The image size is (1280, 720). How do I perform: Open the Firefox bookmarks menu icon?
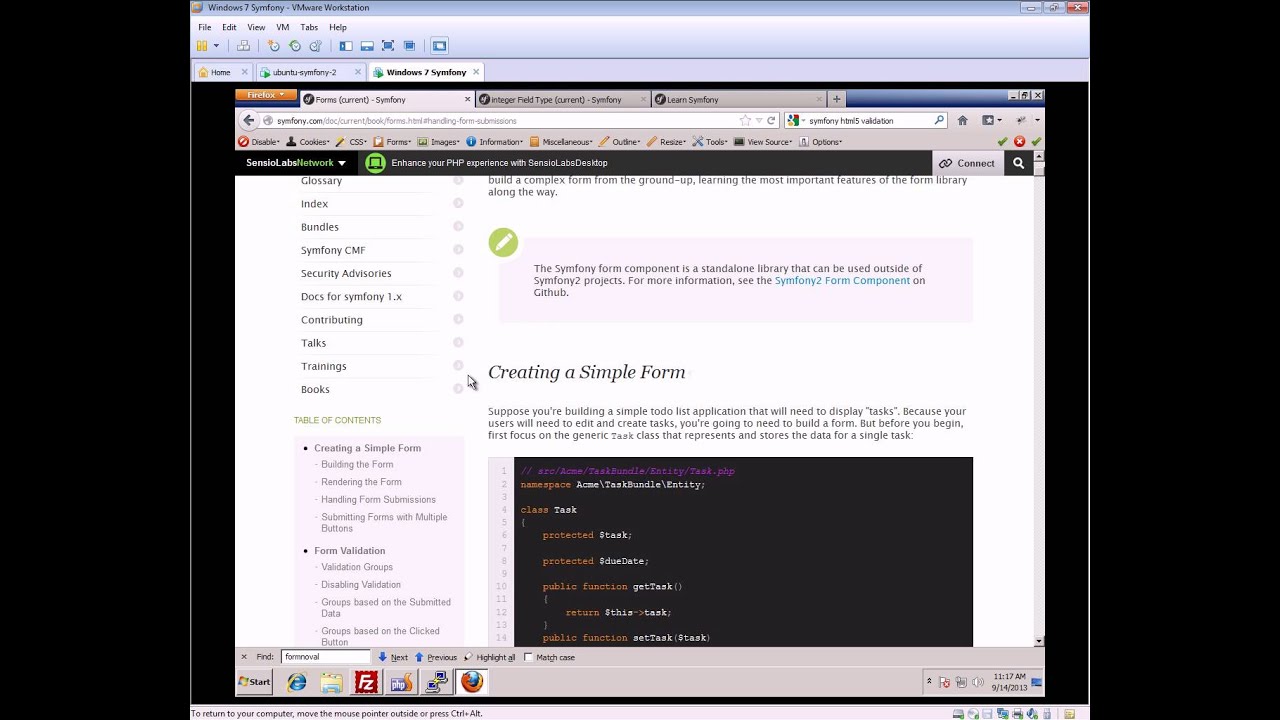tap(990, 121)
